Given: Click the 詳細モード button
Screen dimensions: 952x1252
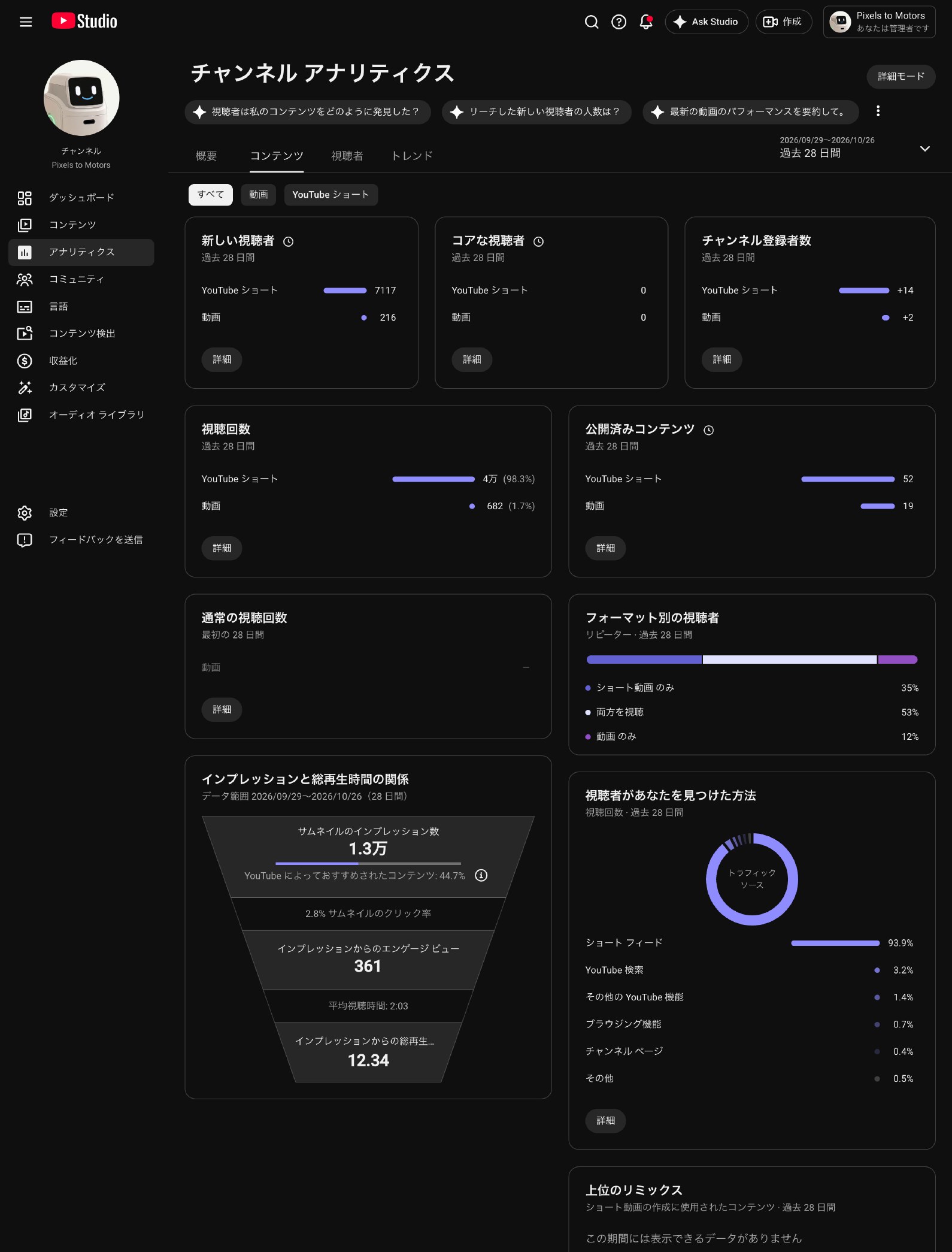Looking at the screenshot, I should point(901,77).
